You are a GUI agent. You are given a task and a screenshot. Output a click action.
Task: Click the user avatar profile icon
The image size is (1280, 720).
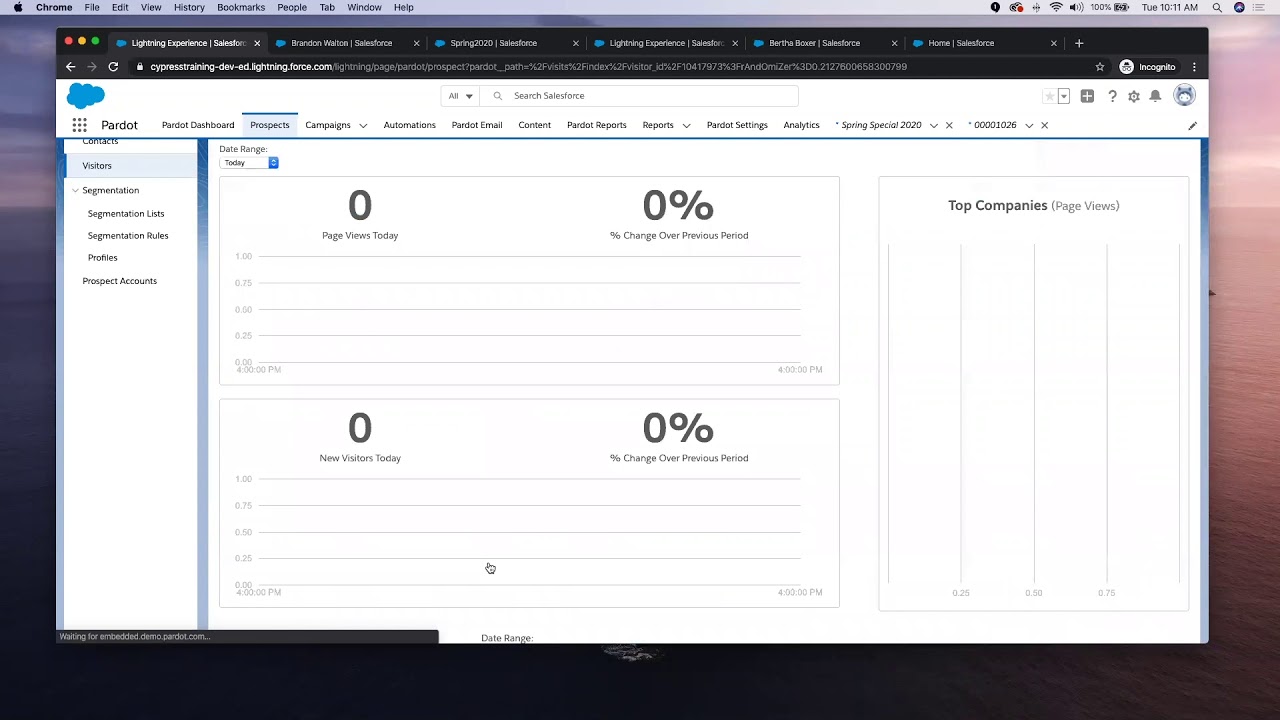(1184, 95)
